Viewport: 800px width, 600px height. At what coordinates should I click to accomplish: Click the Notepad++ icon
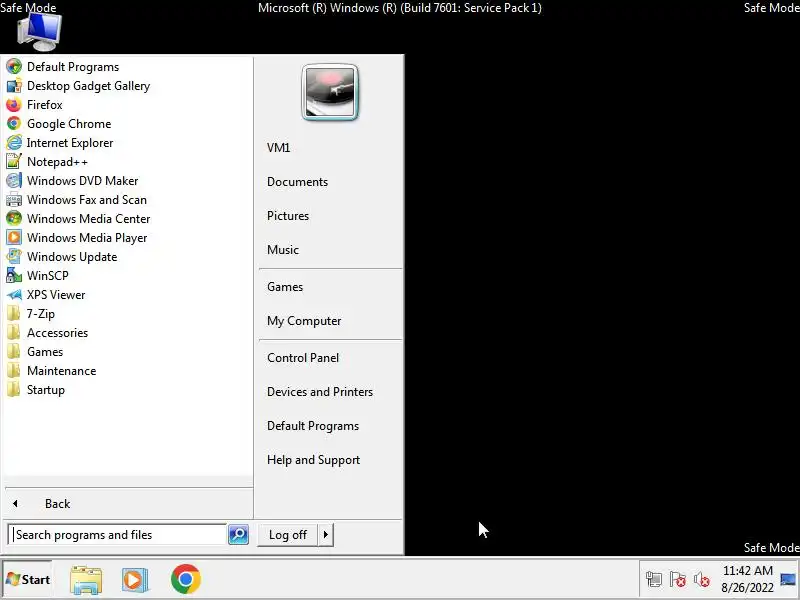pyautogui.click(x=14, y=162)
